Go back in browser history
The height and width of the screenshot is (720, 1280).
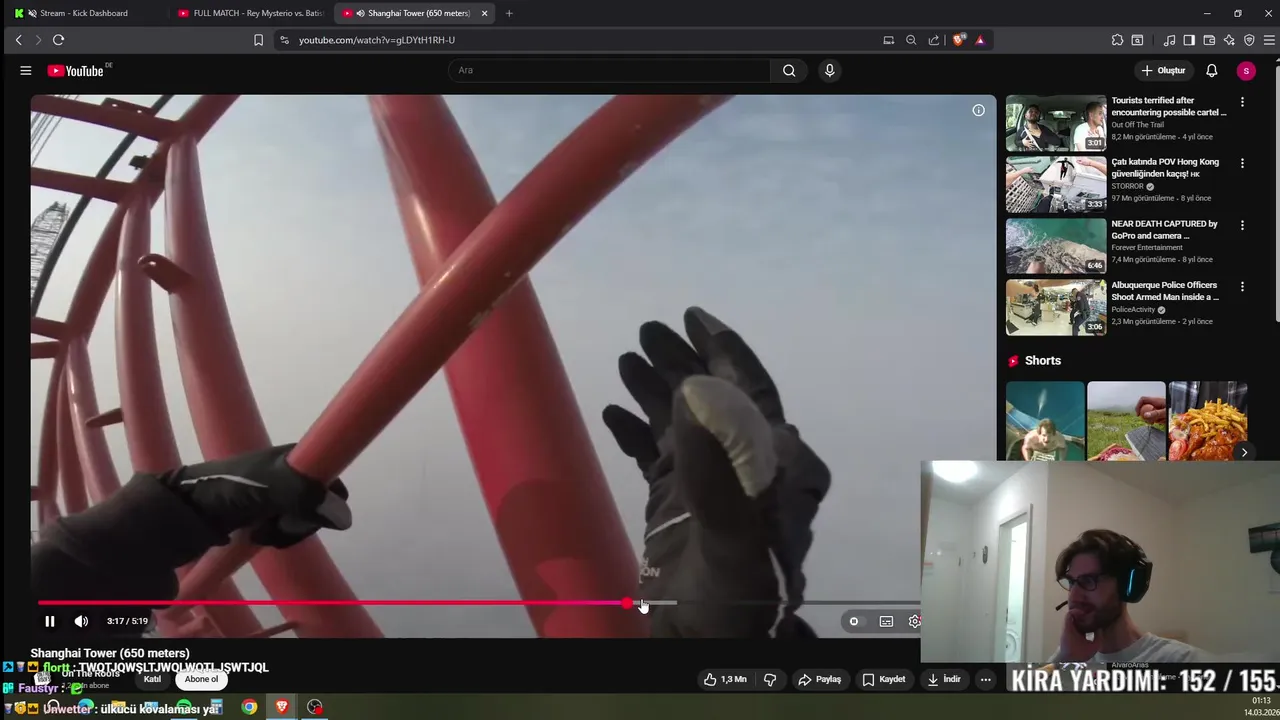(18, 40)
